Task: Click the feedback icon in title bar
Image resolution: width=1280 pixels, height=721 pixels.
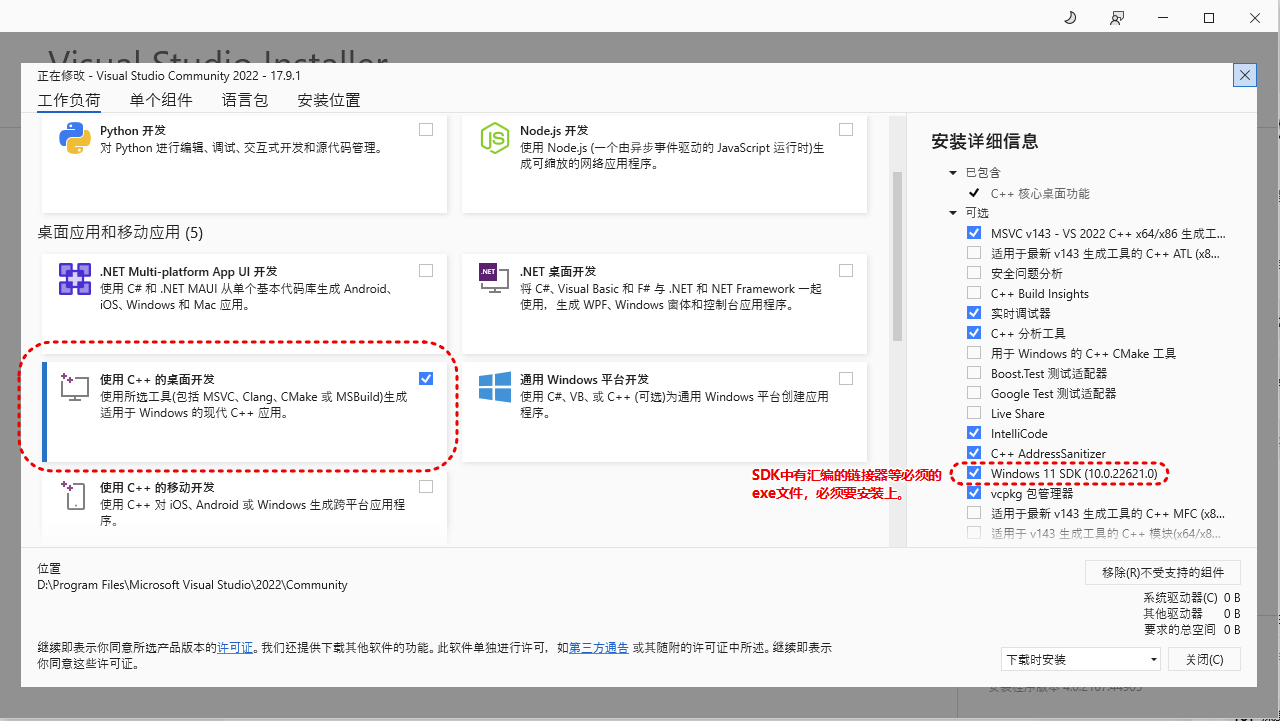Action: coord(1117,18)
